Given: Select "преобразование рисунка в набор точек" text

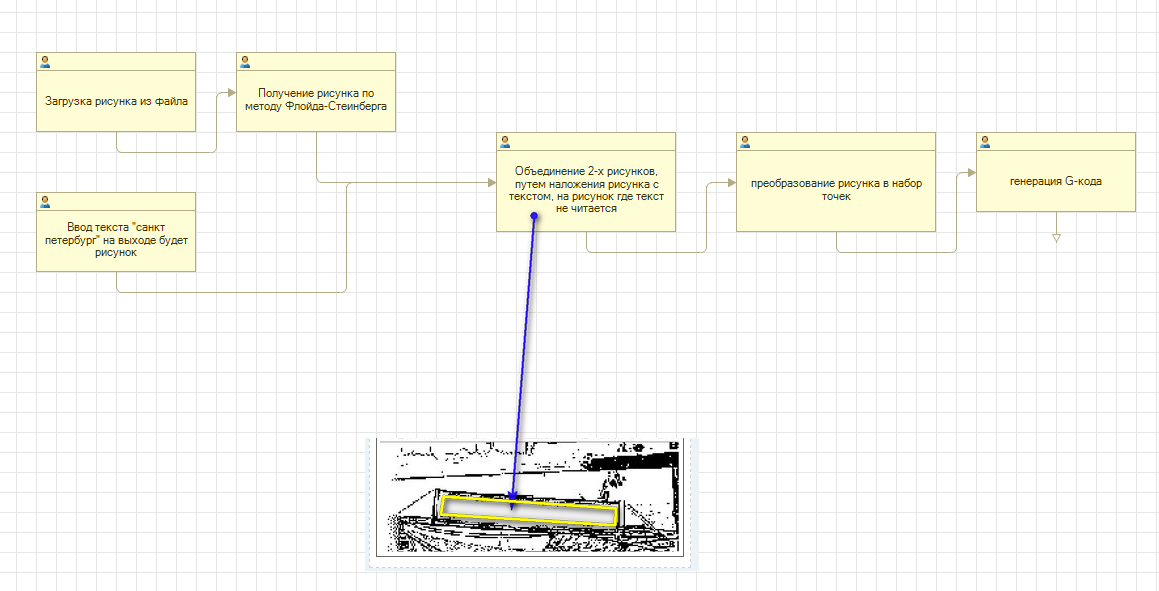Looking at the screenshot, I should (x=836, y=190).
